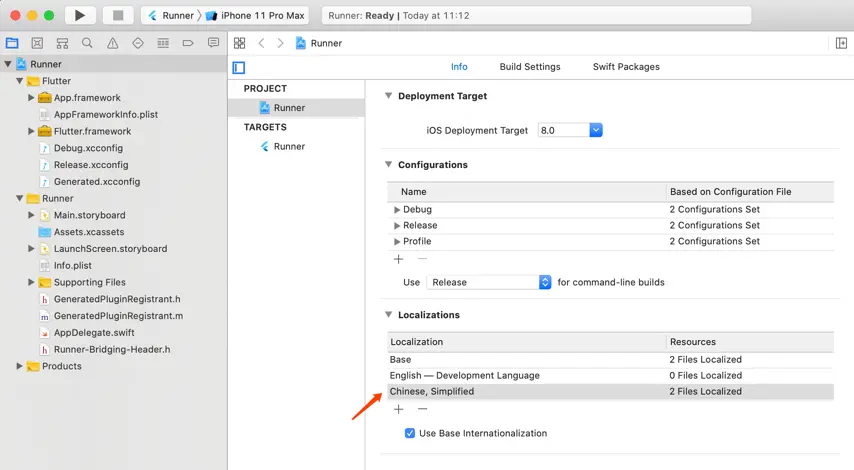Remove configuration with the minus button
Image resolution: width=854 pixels, height=470 pixels.
(x=422, y=259)
